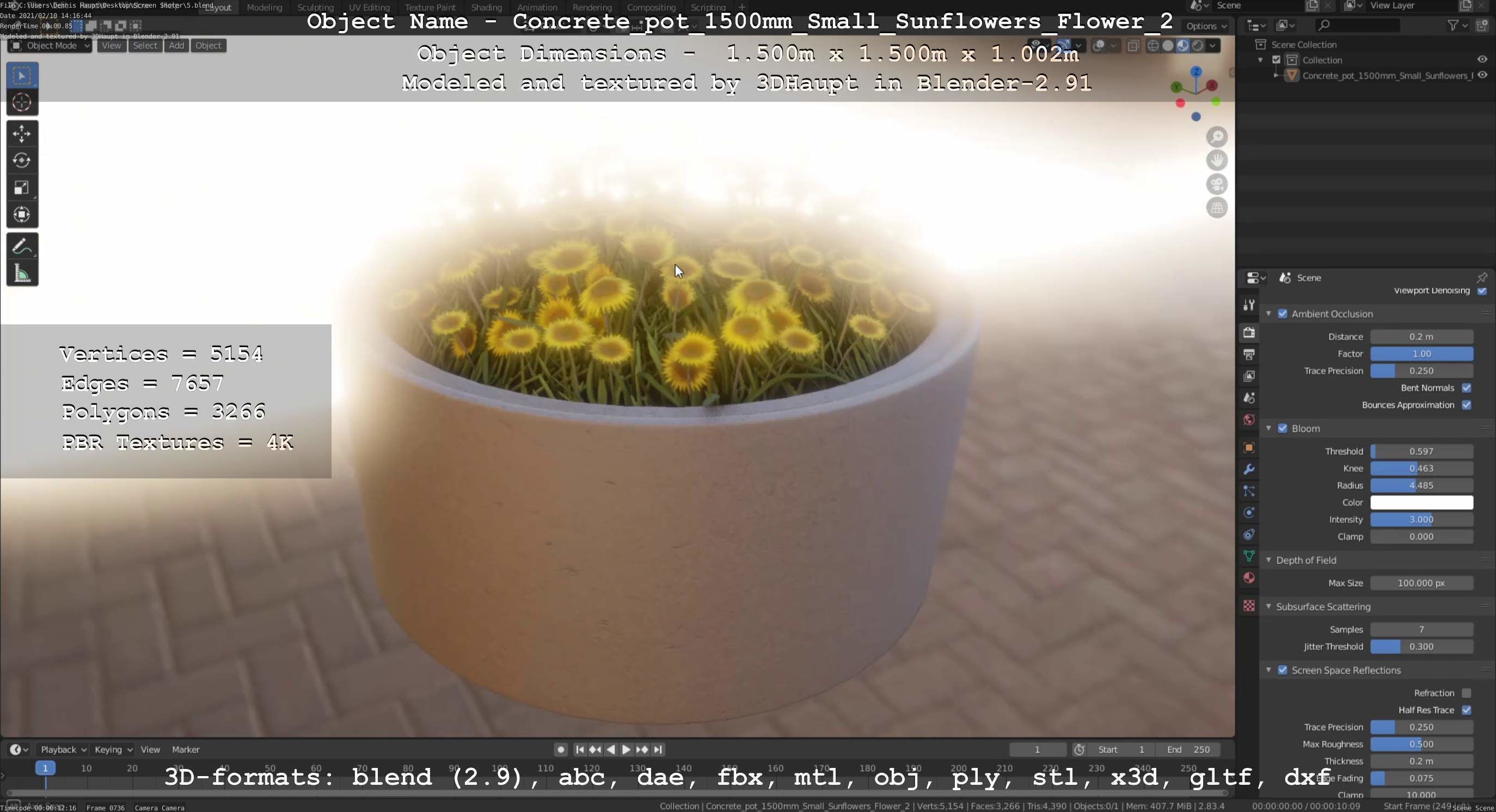Click new collection icon in Outliner

[x=1481, y=25]
